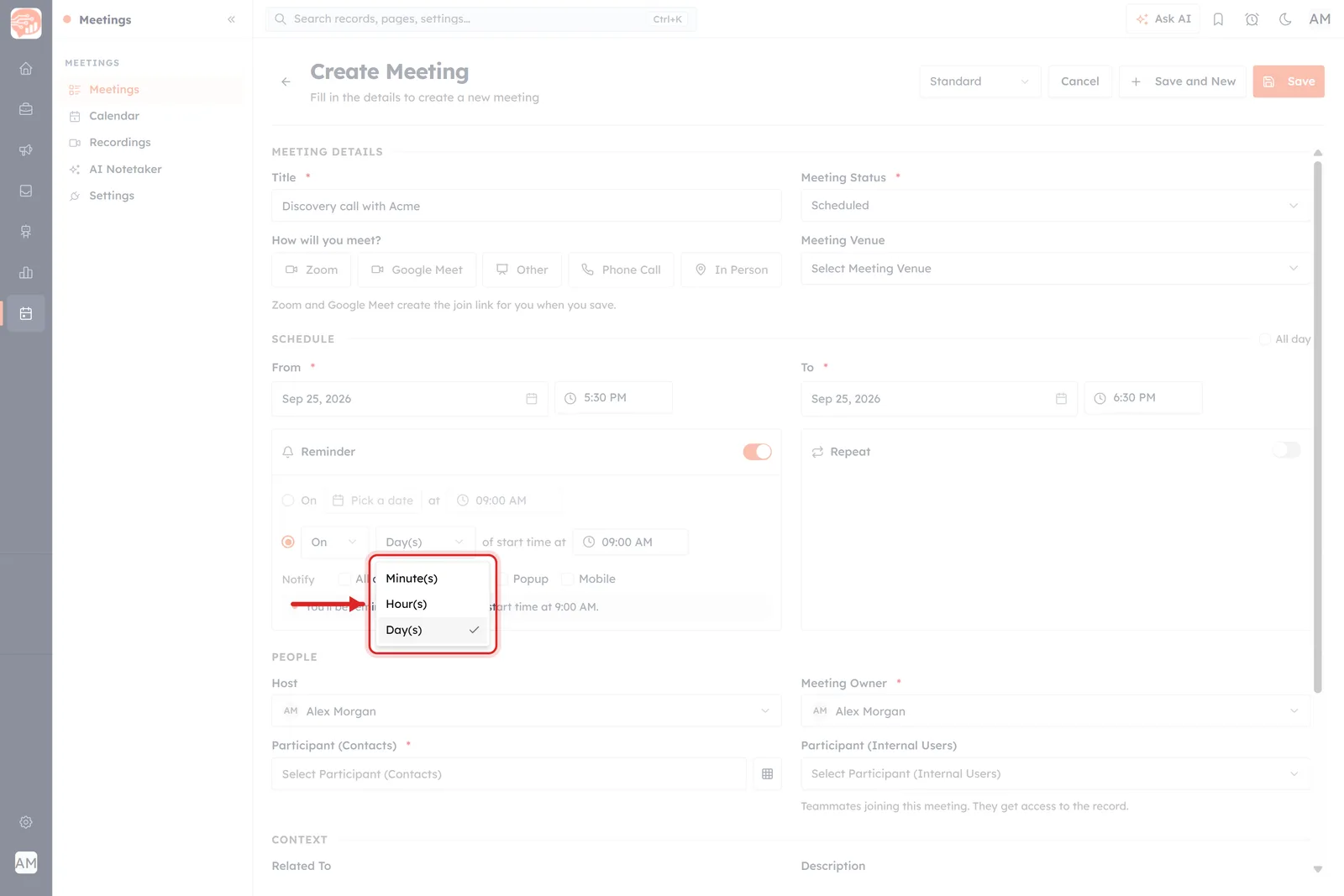
Task: Open the Host dropdown
Action: click(526, 711)
